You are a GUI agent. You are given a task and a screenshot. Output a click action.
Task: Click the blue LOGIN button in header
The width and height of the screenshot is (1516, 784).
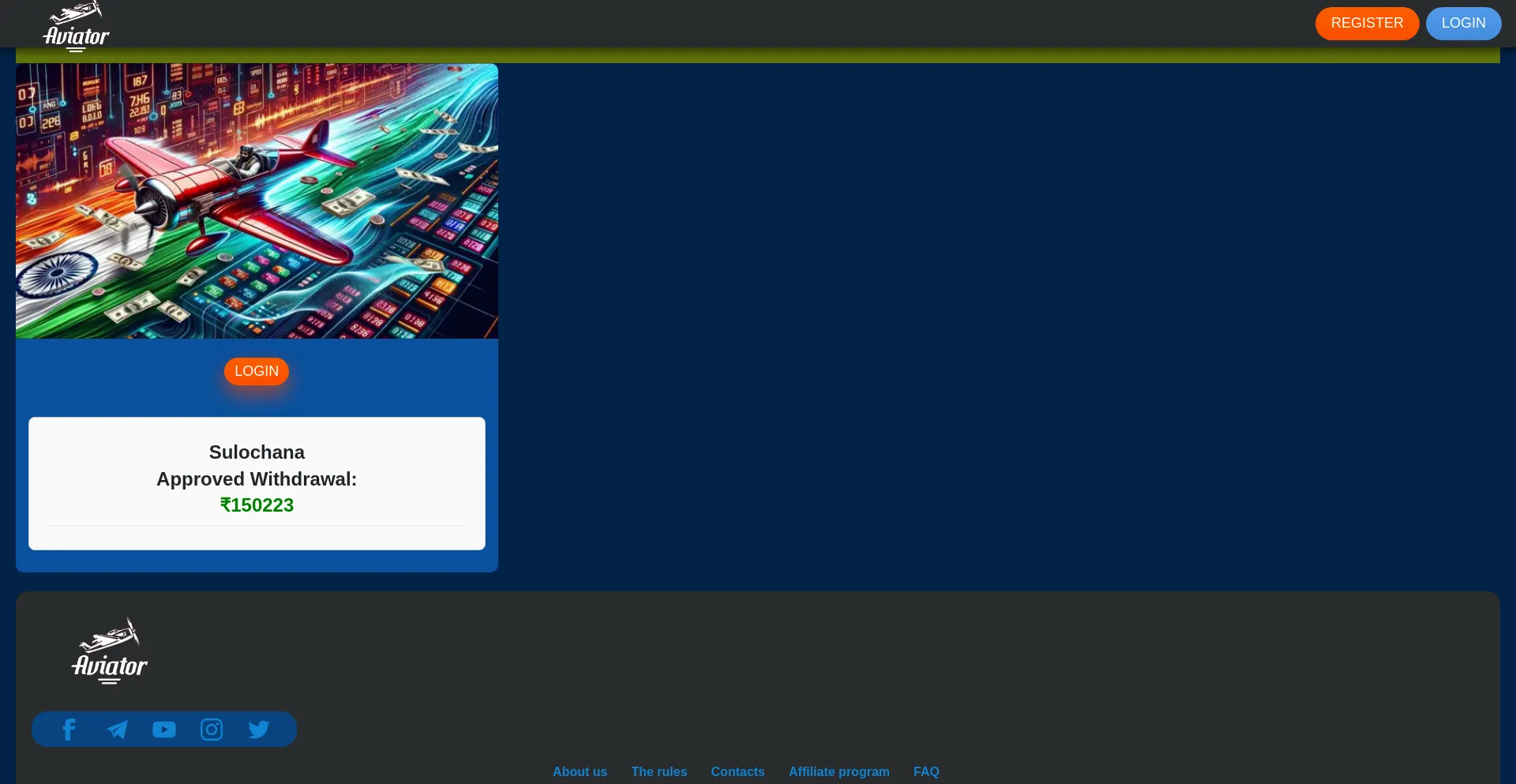pos(1463,24)
